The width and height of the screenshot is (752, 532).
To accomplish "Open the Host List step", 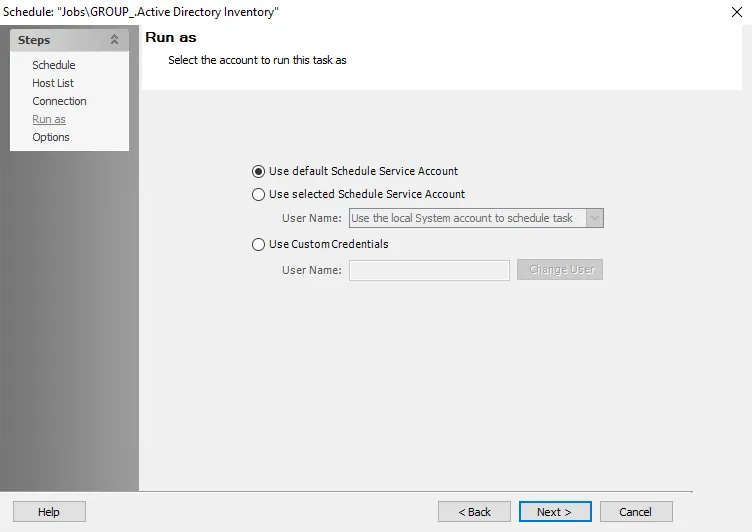I will 53,83.
